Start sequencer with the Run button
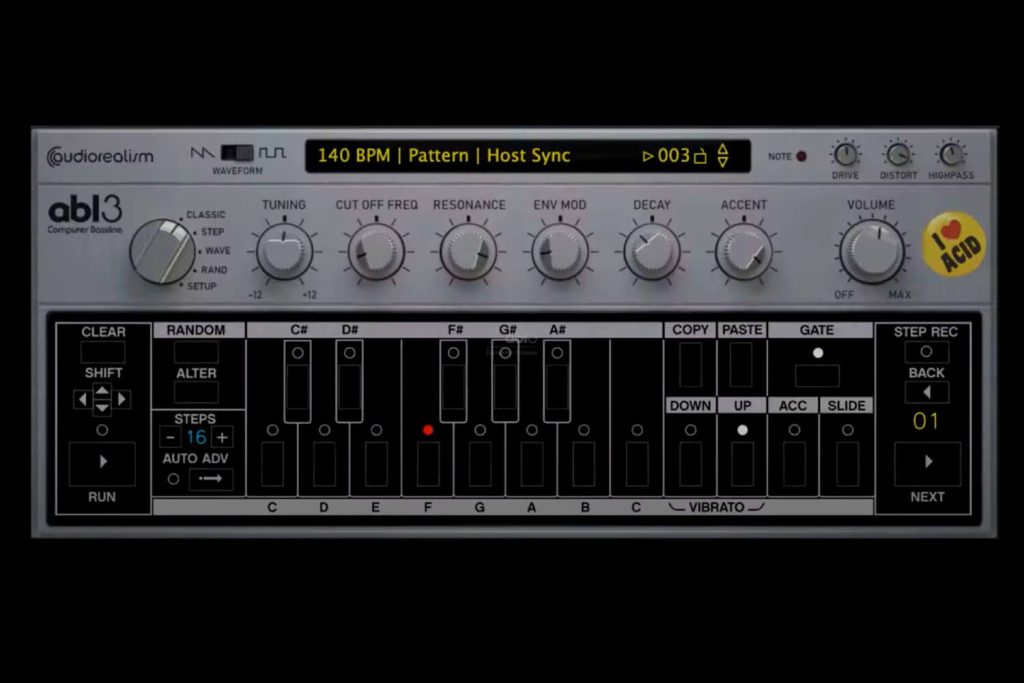The height and width of the screenshot is (683, 1024). (x=102, y=463)
